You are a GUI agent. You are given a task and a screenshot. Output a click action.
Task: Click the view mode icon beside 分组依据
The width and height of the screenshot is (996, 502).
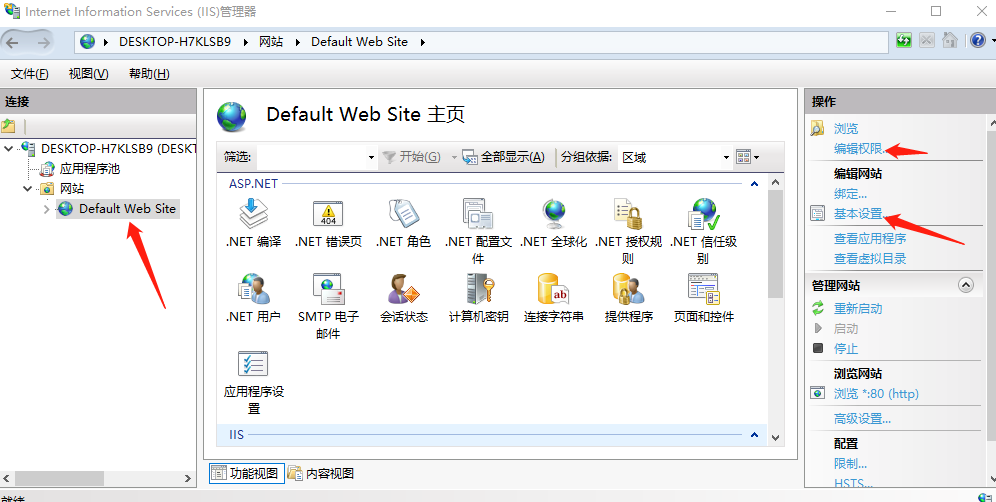tap(743, 157)
